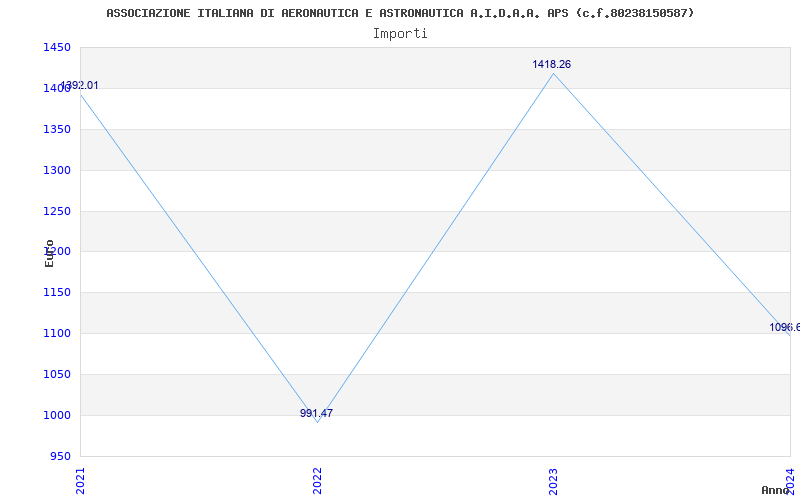Viewport: 800px width, 500px height.
Task: Select the 2023 x-axis year label
Action: click(x=553, y=480)
